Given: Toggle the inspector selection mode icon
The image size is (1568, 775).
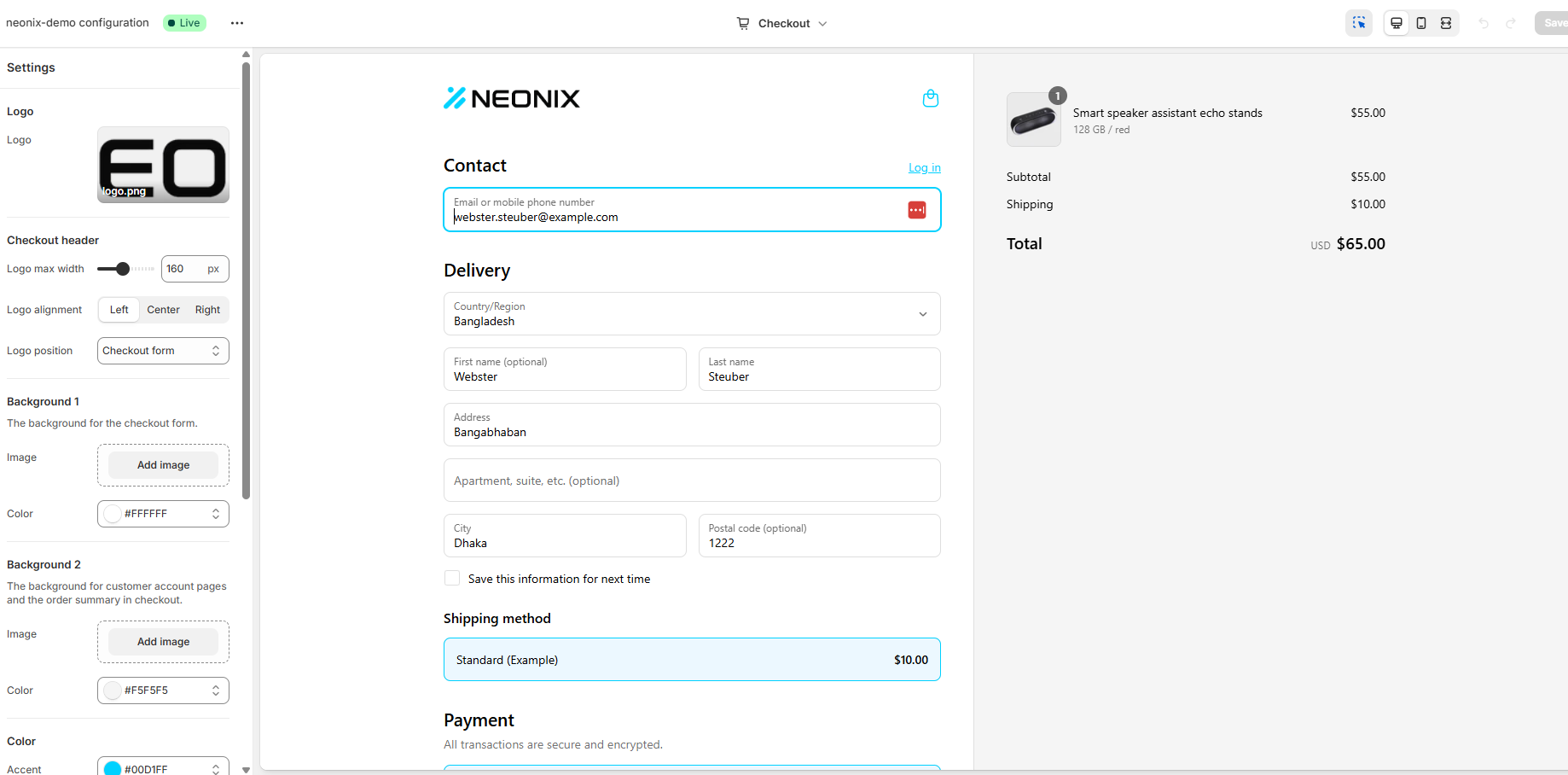Looking at the screenshot, I should tap(1359, 23).
